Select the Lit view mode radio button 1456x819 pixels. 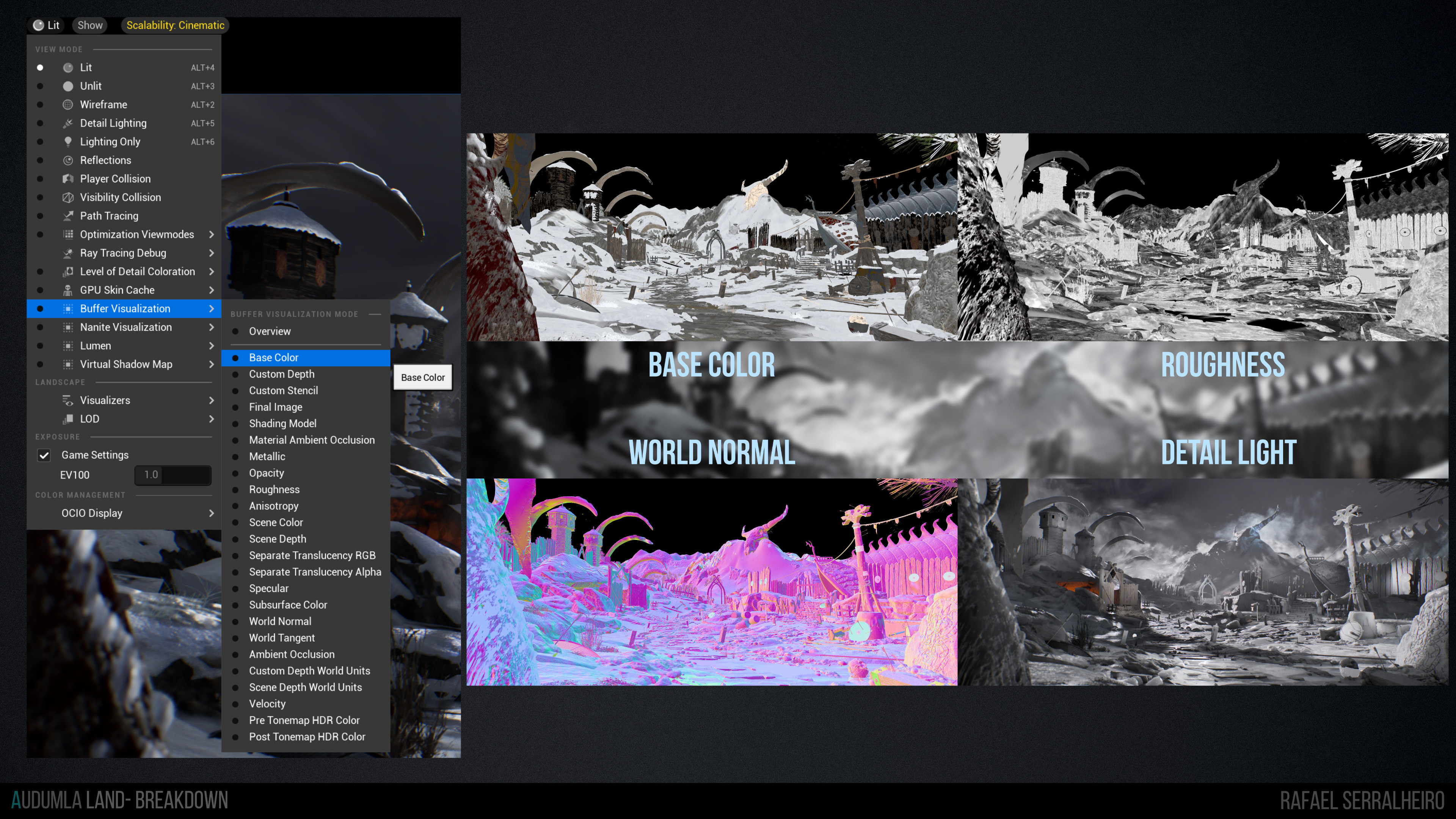point(40,67)
